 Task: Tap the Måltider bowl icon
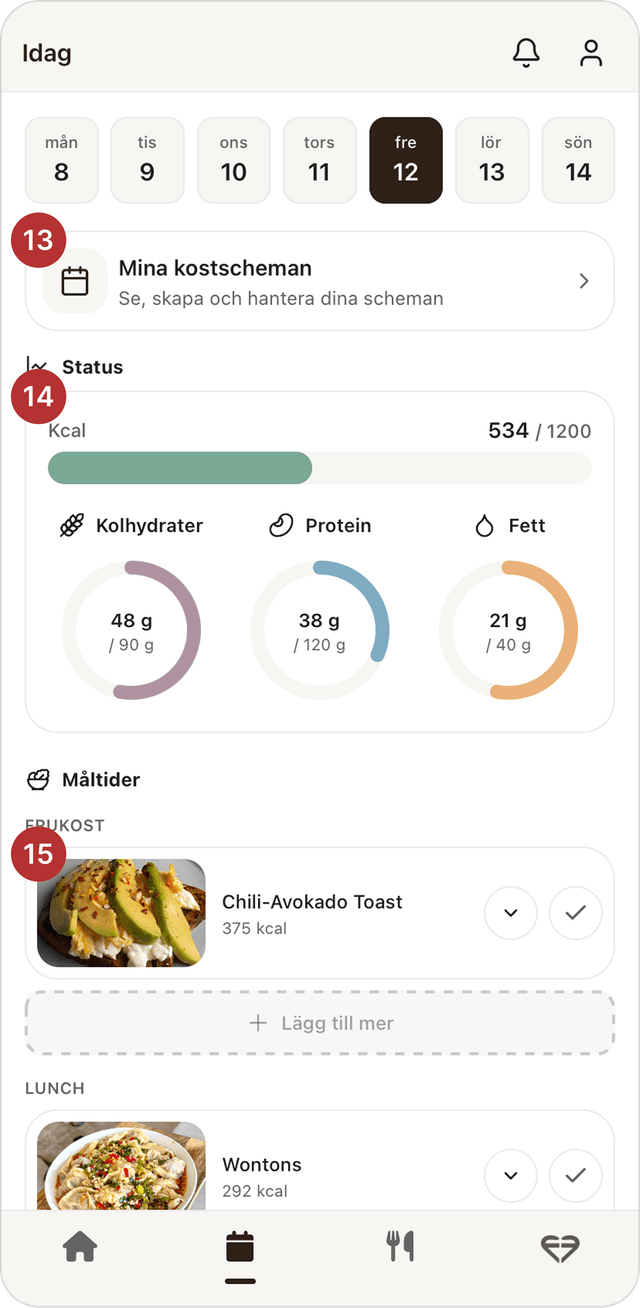pyautogui.click(x=38, y=779)
